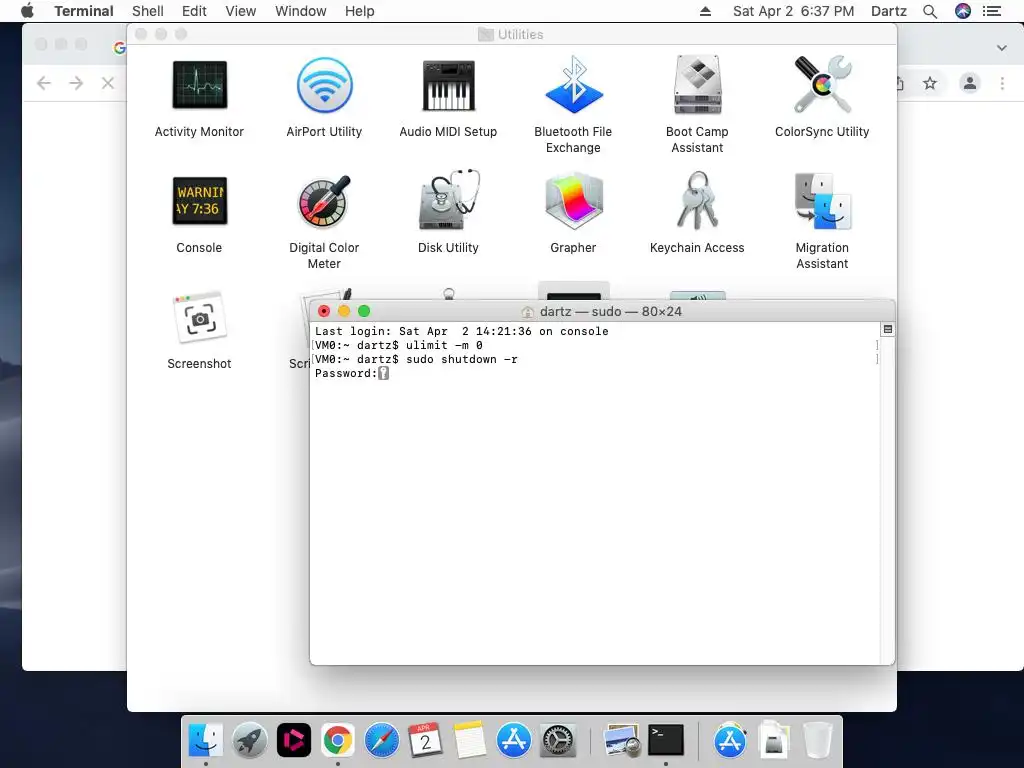Open the Apple menu

[27, 11]
